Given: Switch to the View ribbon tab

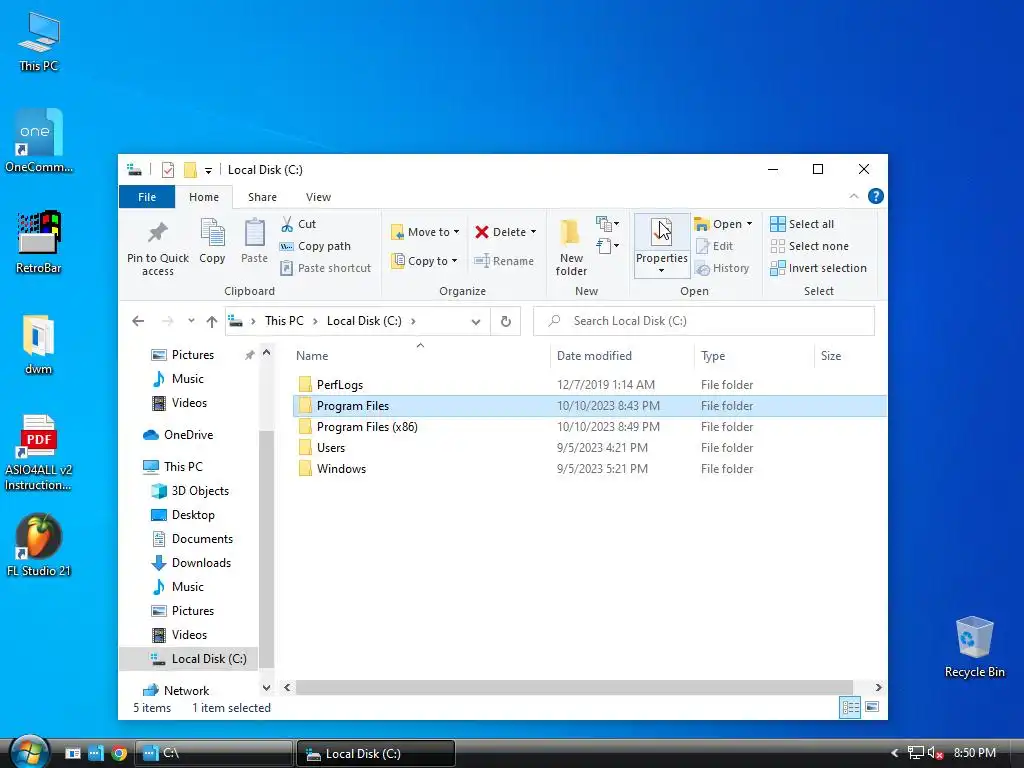Looking at the screenshot, I should (x=318, y=197).
